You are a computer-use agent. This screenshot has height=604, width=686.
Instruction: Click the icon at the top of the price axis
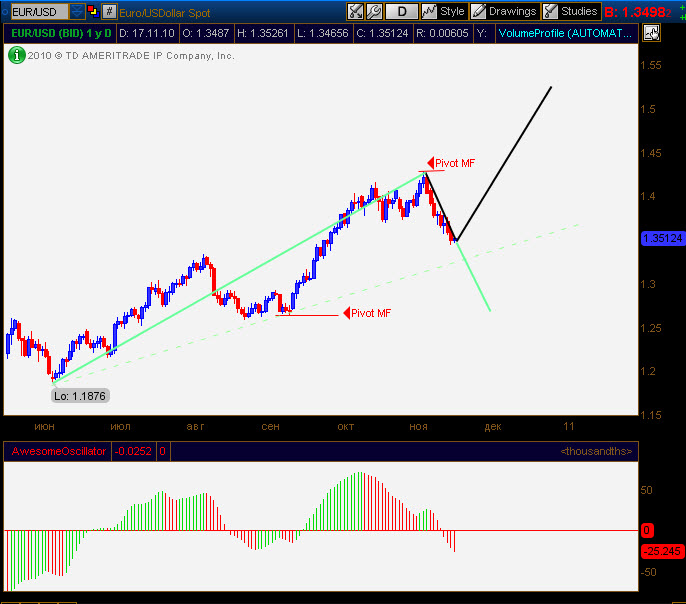pyautogui.click(x=651, y=33)
